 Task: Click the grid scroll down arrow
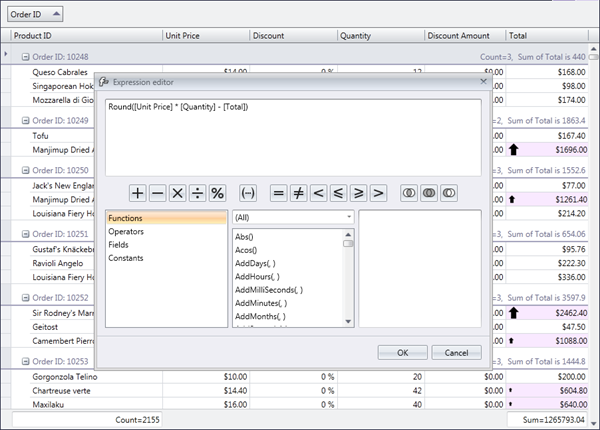593,423
